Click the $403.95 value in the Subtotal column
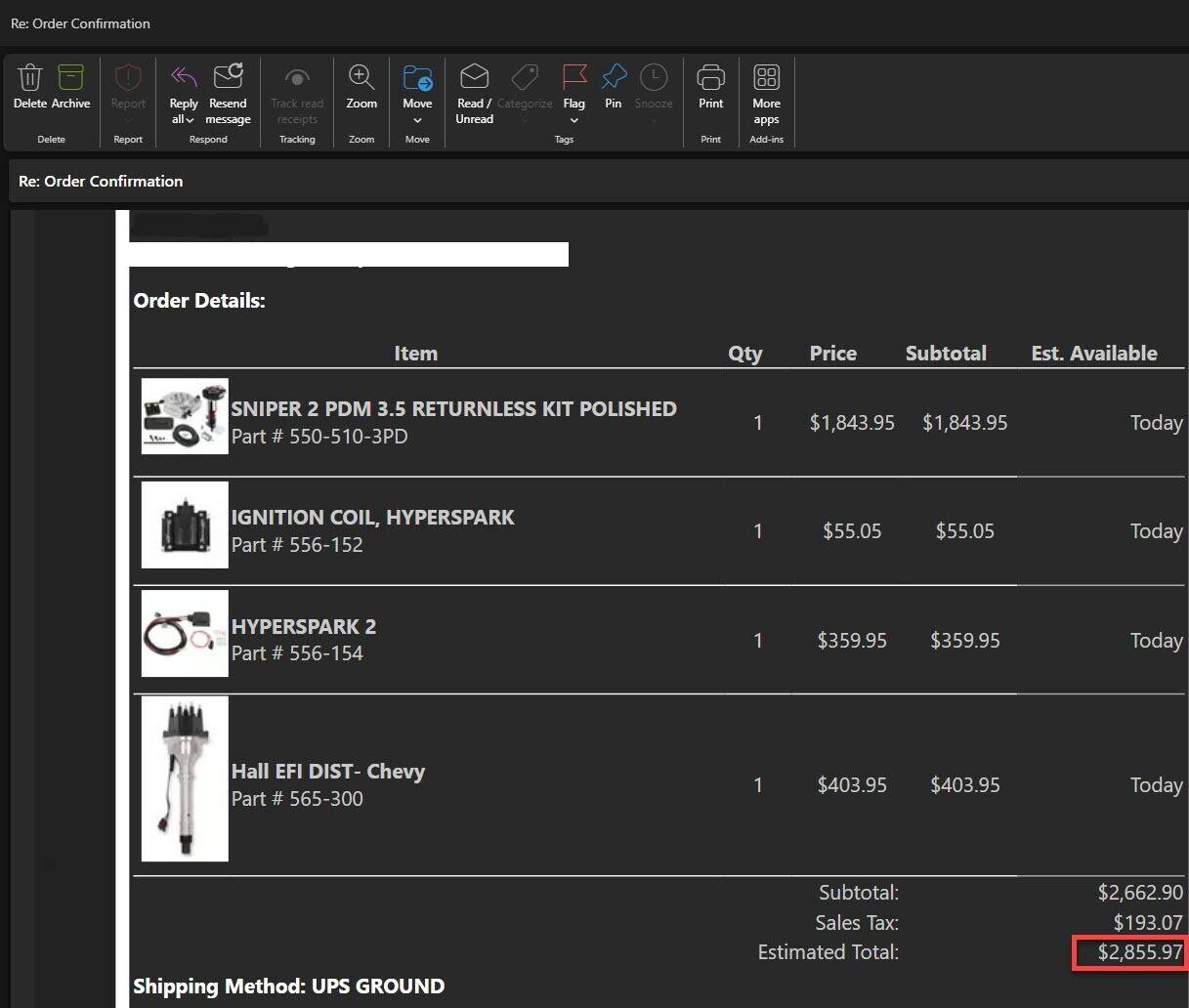 965,785
